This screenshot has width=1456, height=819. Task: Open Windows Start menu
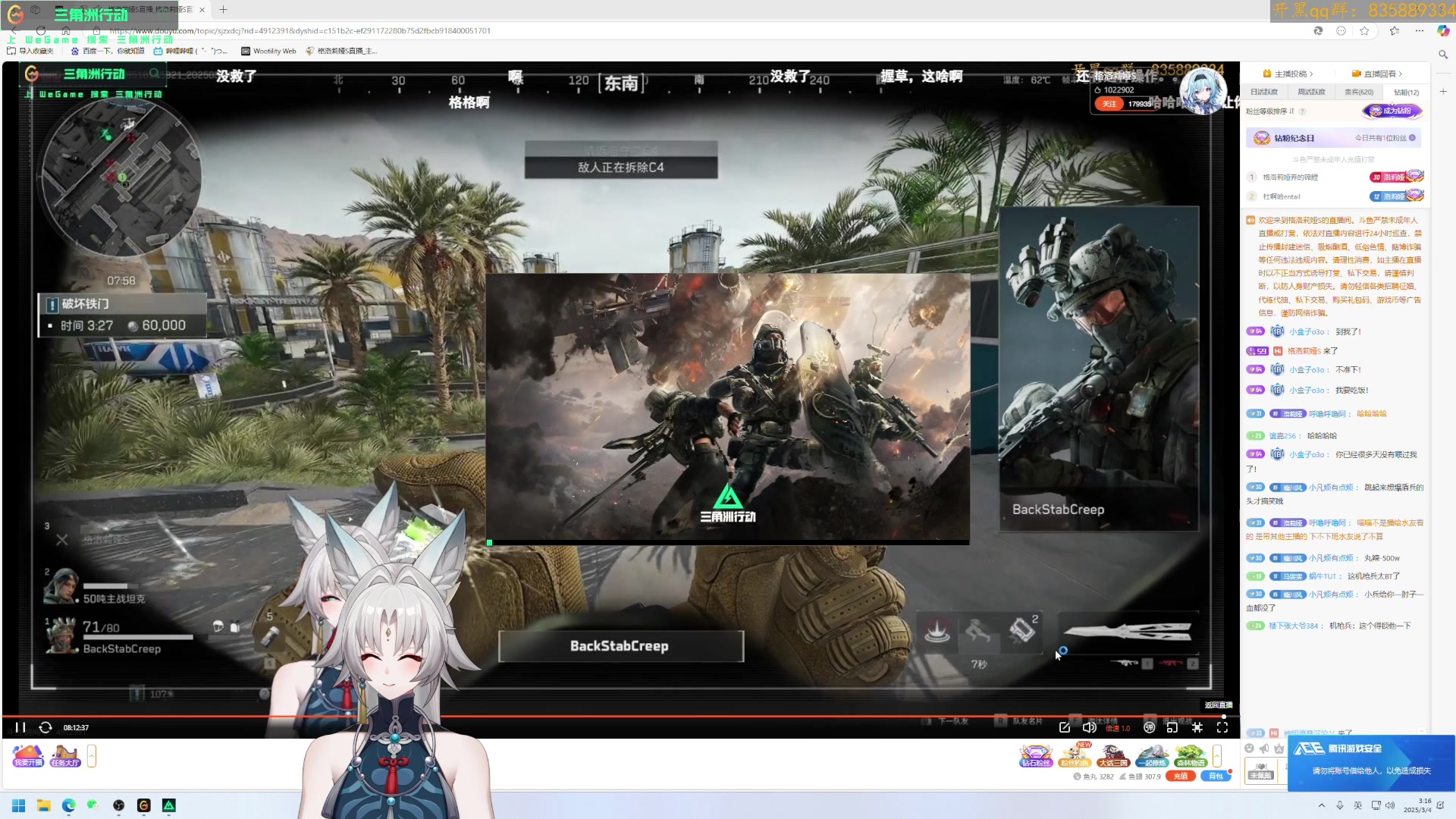[x=19, y=805]
